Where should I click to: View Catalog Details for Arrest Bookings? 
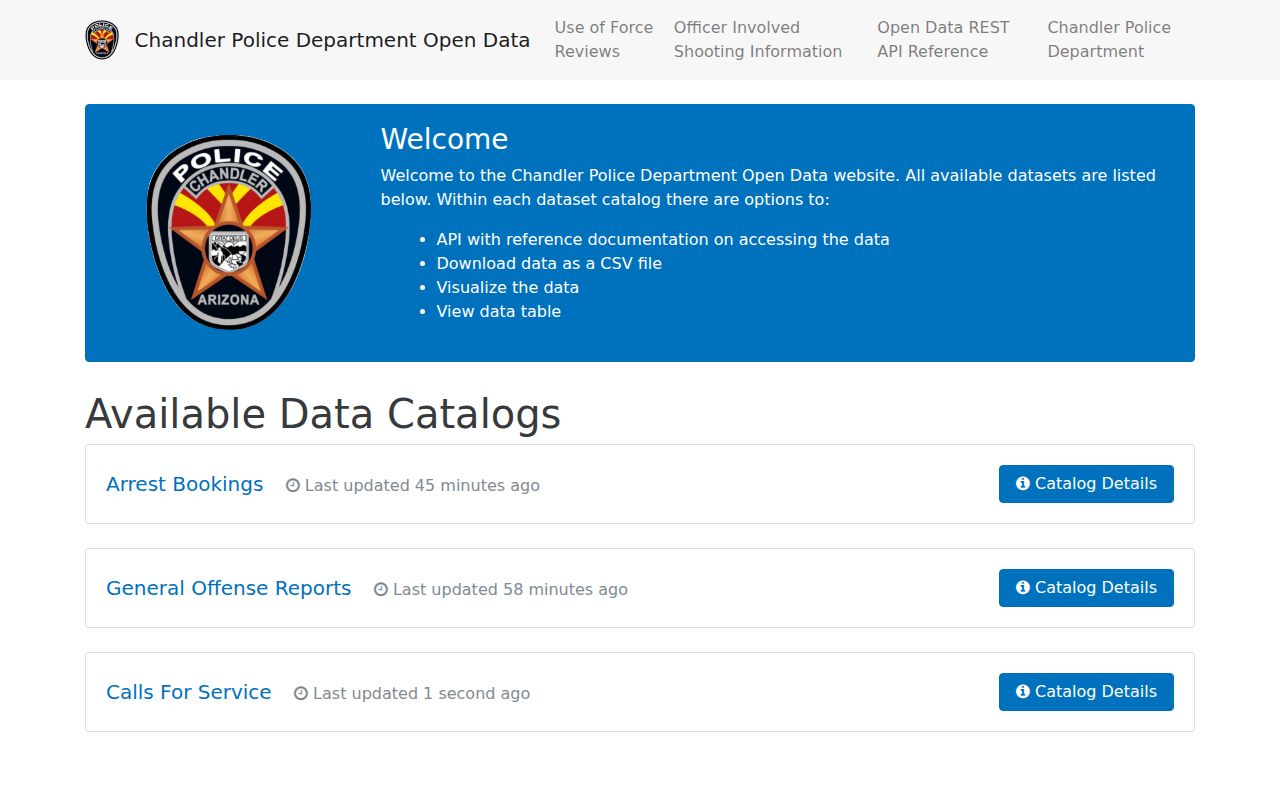(x=1086, y=484)
